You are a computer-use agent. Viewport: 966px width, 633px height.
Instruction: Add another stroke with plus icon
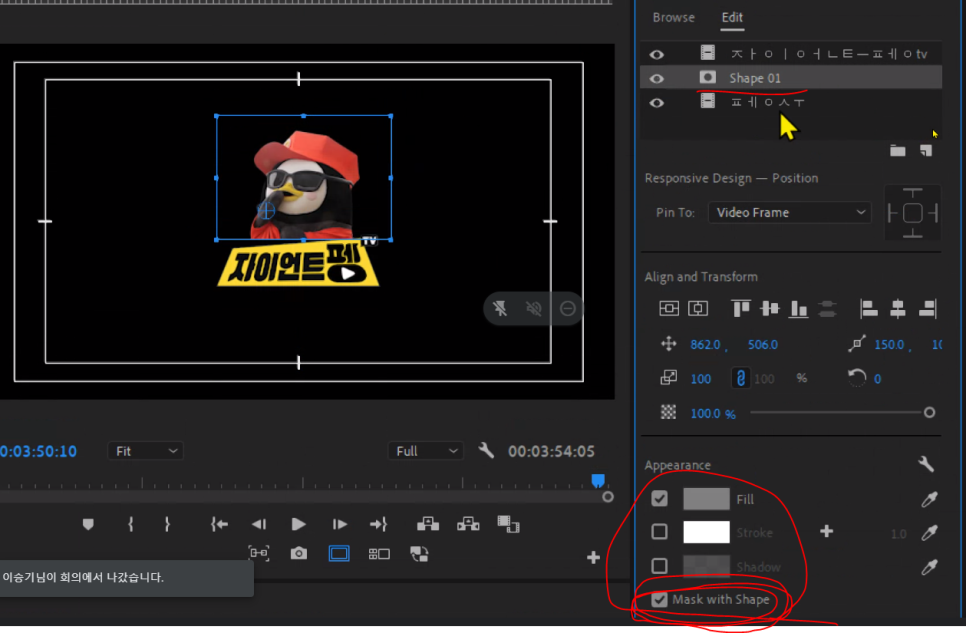(827, 531)
